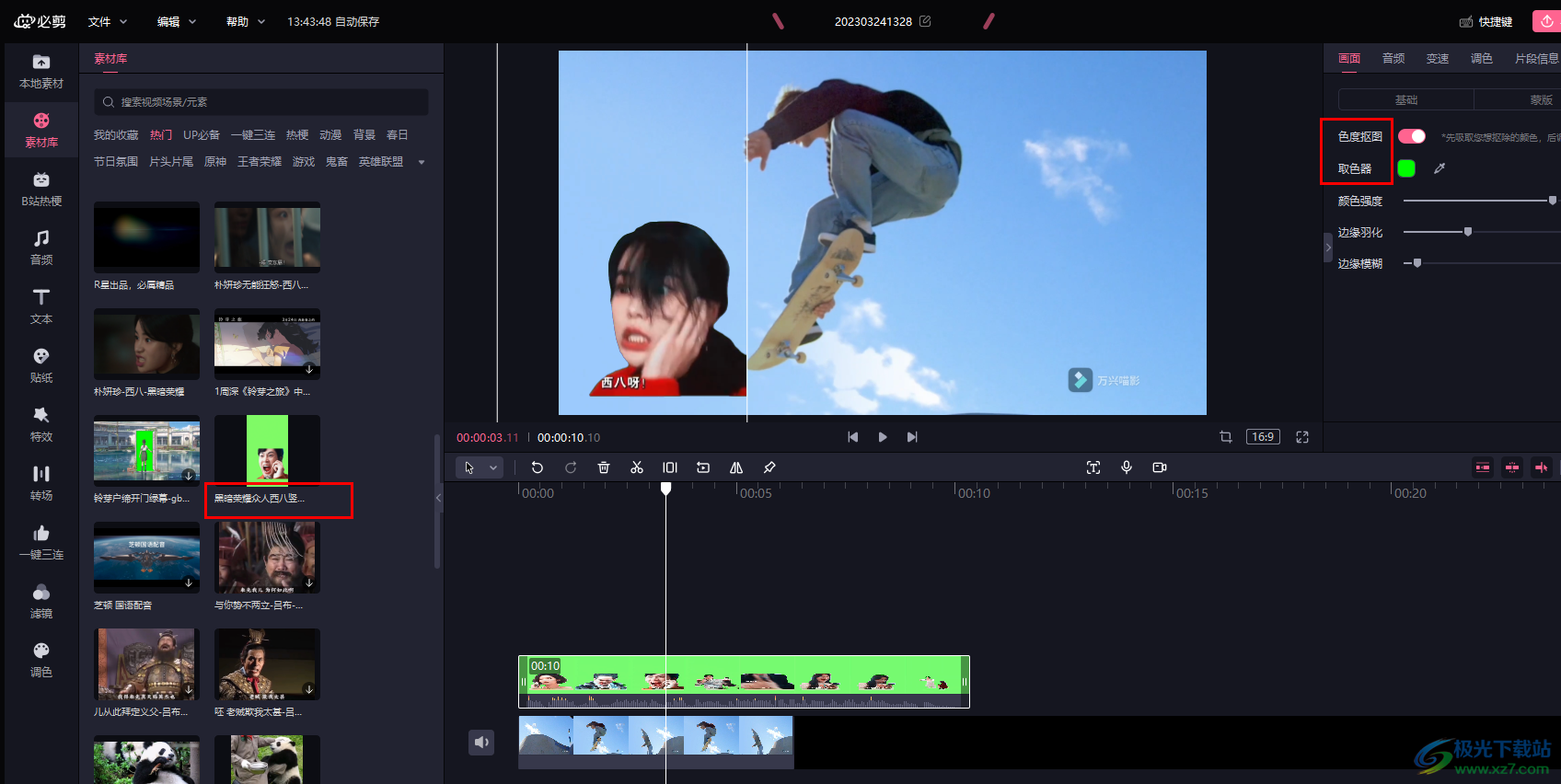The image size is (1561, 784).
Task: Filter materials by 热门 category
Action: [161, 135]
